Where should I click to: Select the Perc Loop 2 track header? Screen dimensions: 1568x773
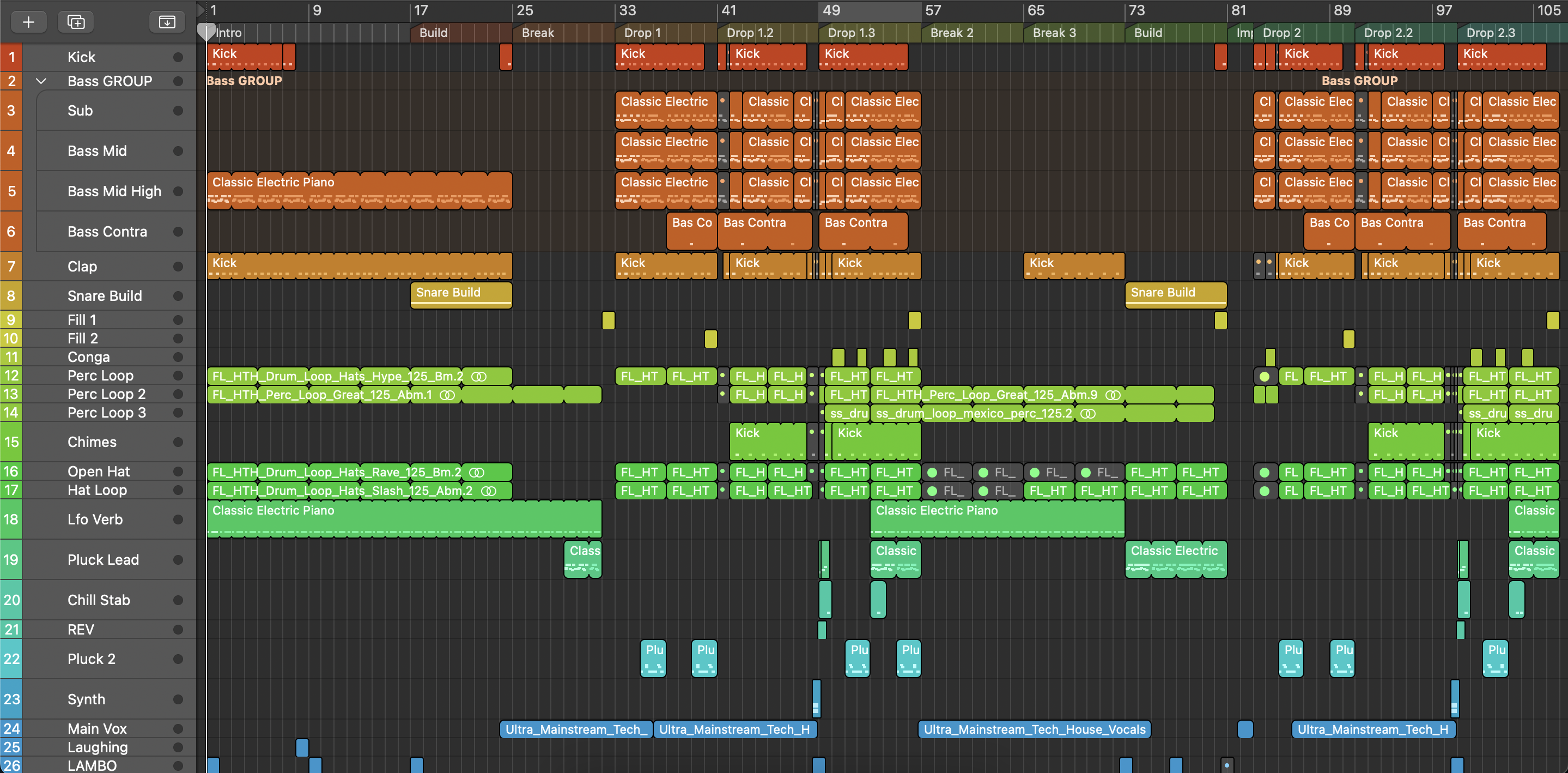(x=110, y=394)
